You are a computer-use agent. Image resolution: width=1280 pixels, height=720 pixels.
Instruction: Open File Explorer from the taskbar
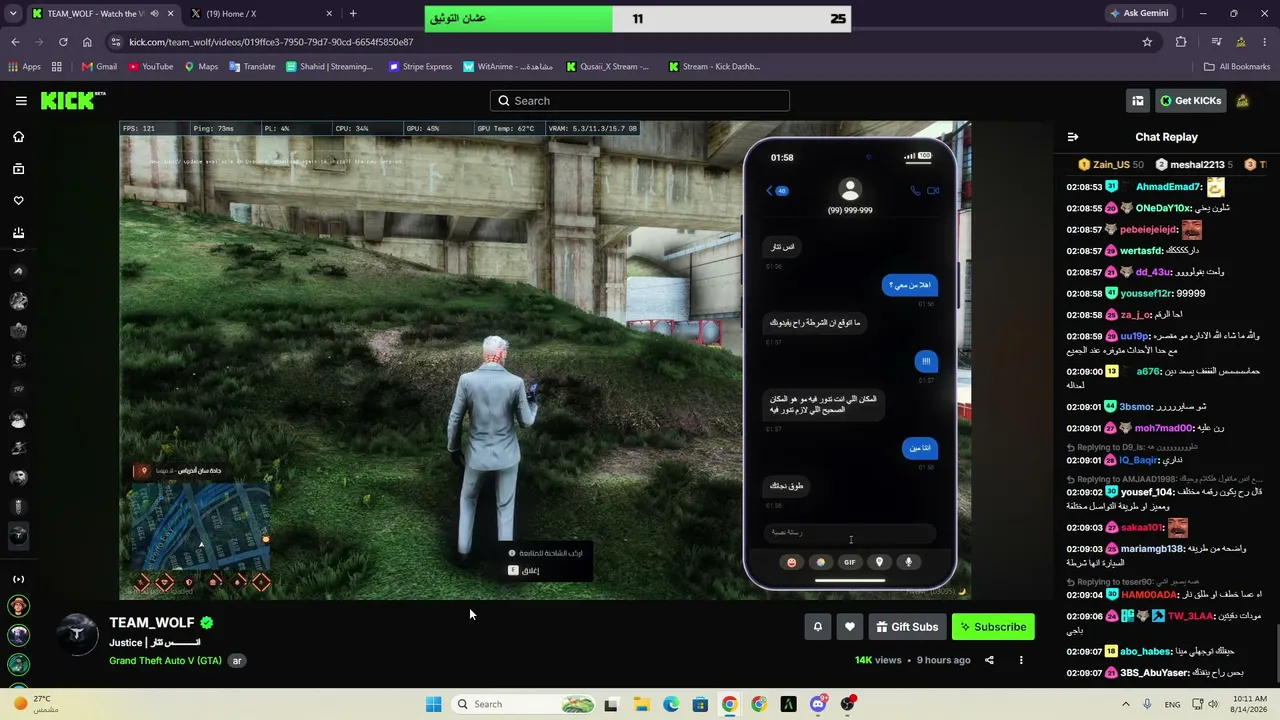(641, 704)
